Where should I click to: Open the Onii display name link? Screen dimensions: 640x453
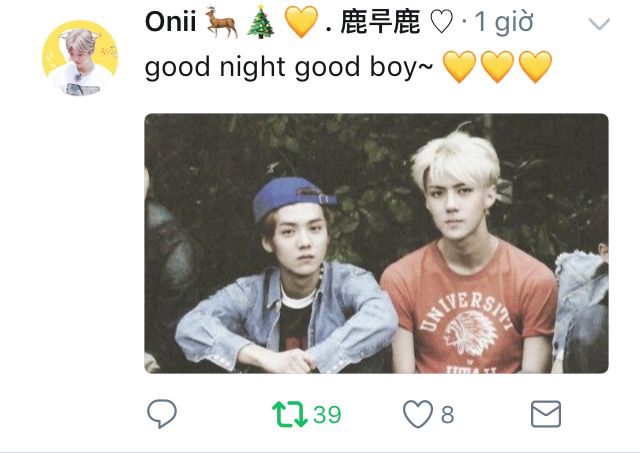tap(171, 21)
